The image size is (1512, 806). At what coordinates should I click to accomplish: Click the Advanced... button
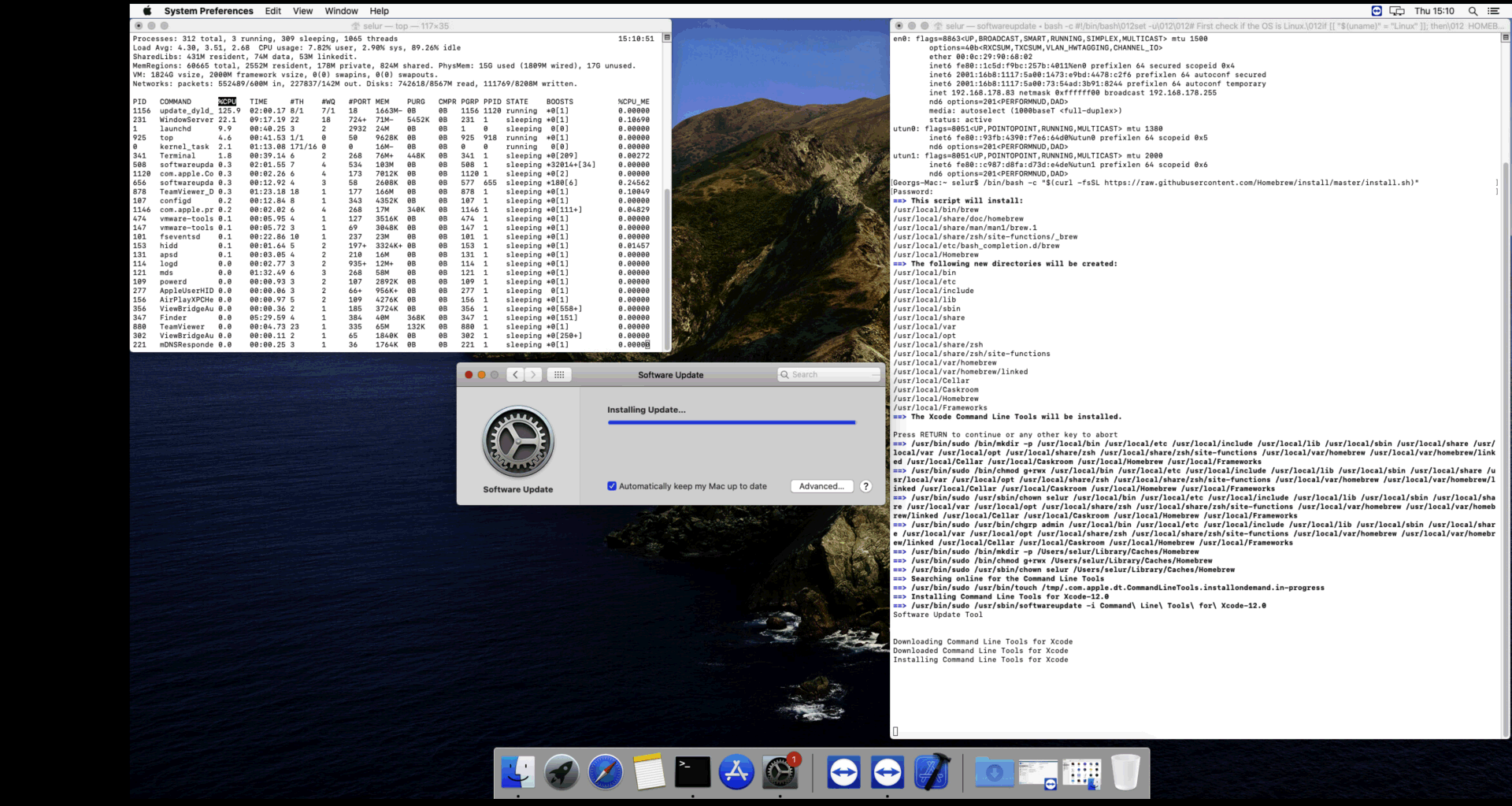(821, 486)
